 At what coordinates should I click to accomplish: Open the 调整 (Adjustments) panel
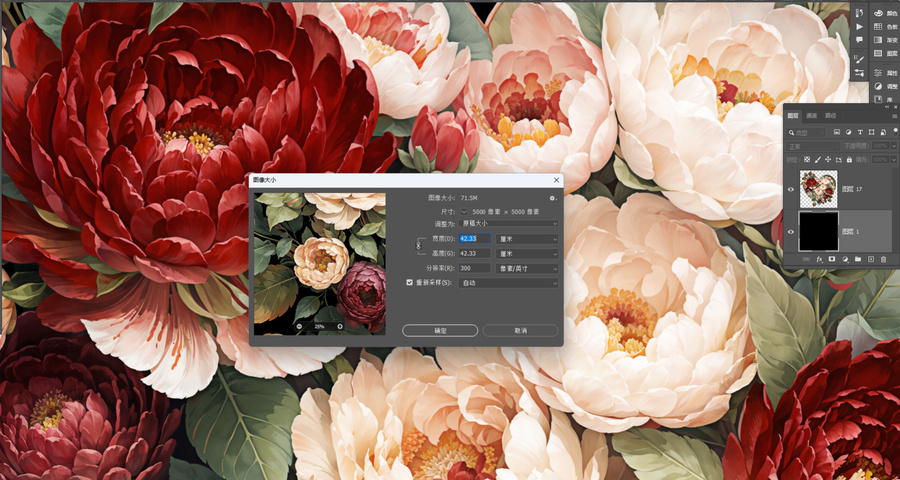885,86
